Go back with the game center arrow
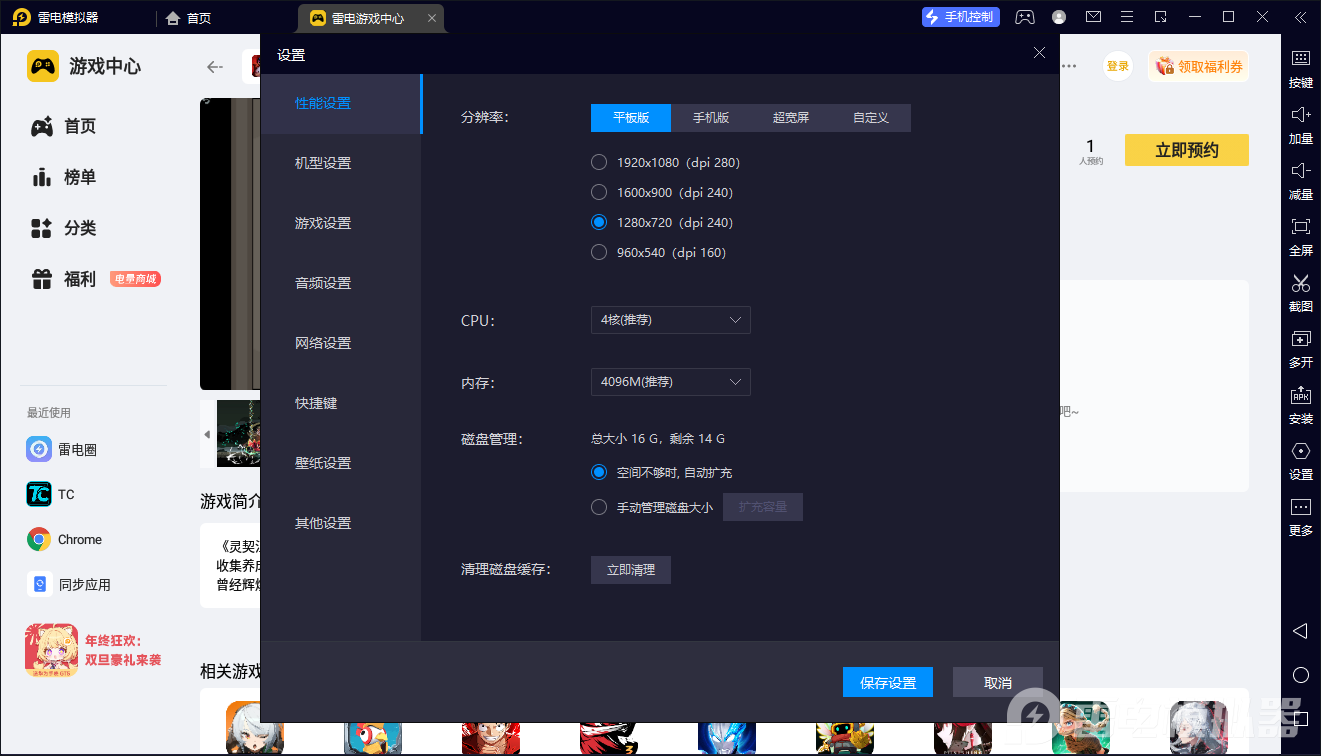This screenshot has height=756, width=1321. tap(214, 67)
